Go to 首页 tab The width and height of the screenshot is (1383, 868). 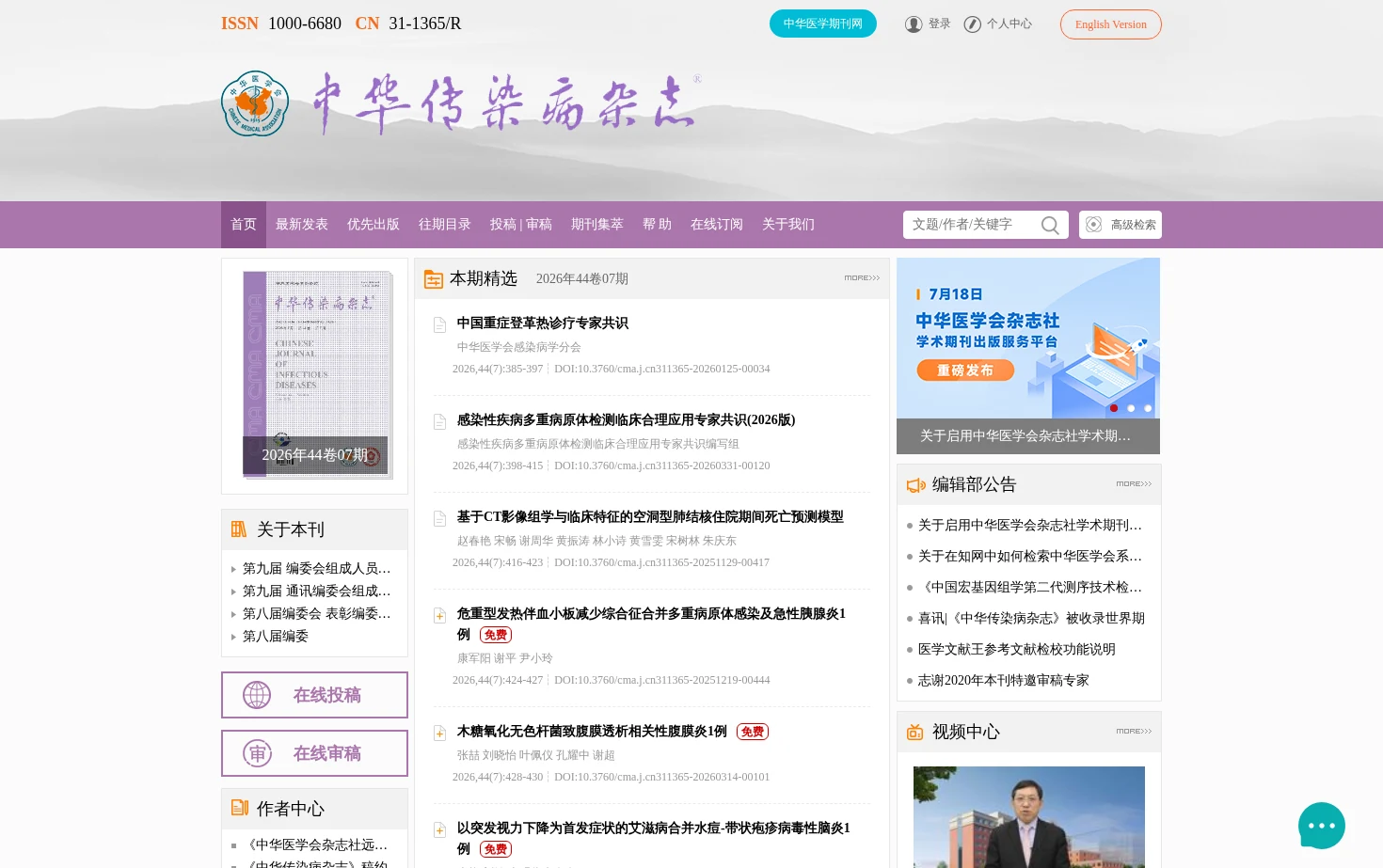tap(244, 225)
